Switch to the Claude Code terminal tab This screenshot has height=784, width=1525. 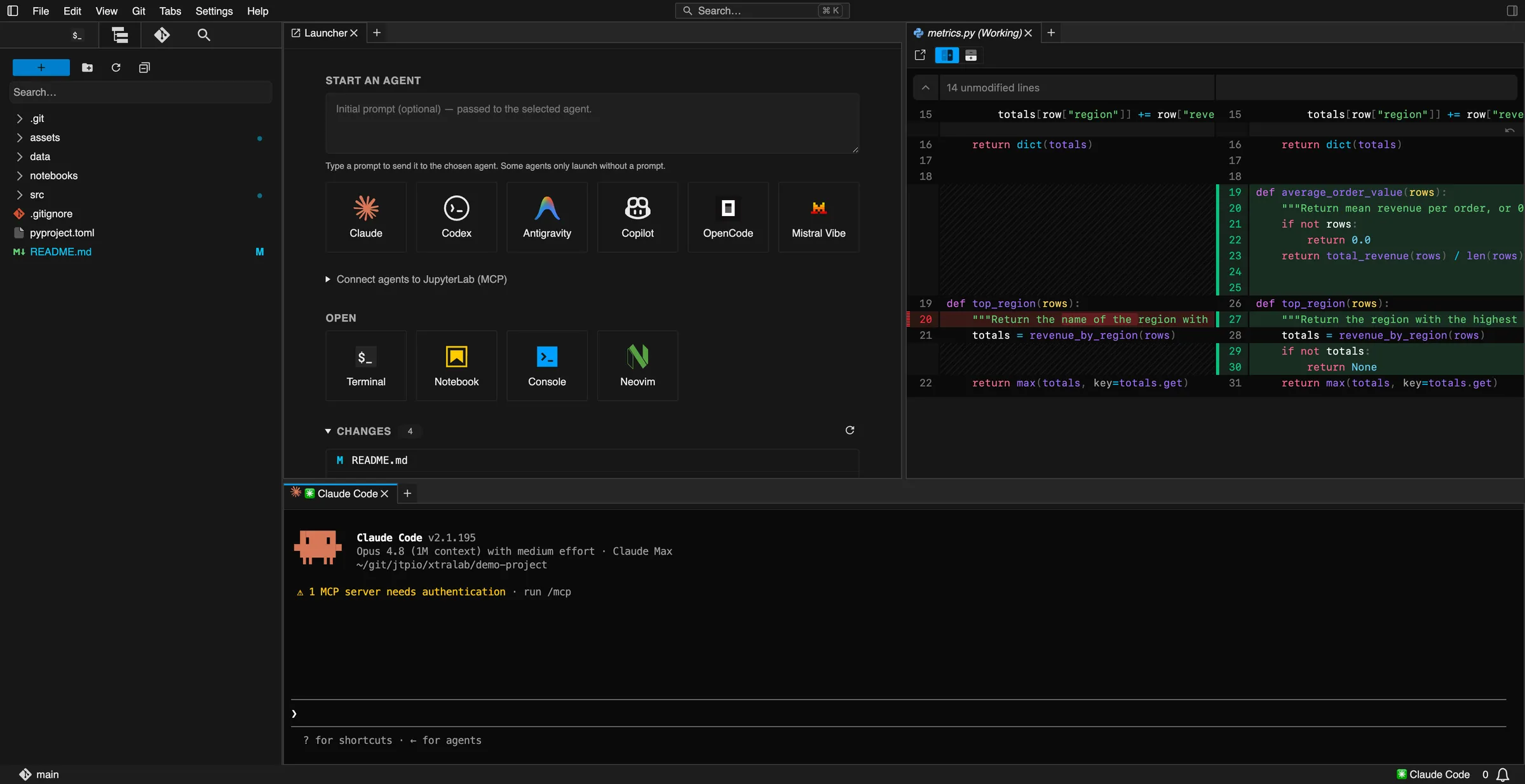[x=341, y=494]
